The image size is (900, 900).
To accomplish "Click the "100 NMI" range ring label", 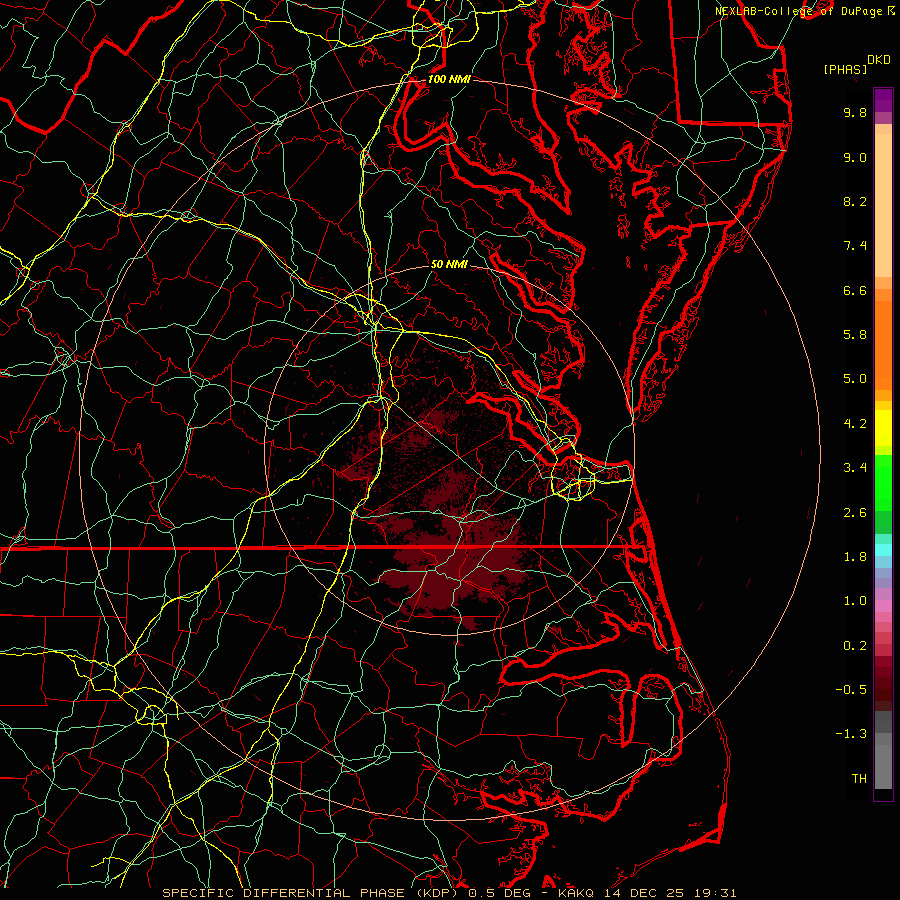I will [x=449, y=79].
